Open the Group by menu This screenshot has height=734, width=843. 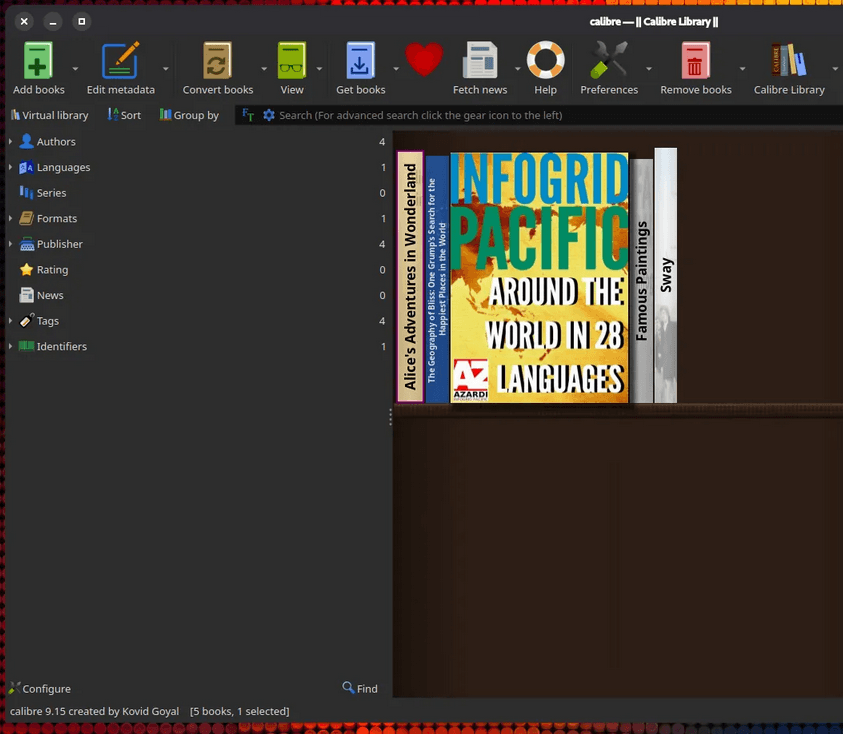(189, 115)
